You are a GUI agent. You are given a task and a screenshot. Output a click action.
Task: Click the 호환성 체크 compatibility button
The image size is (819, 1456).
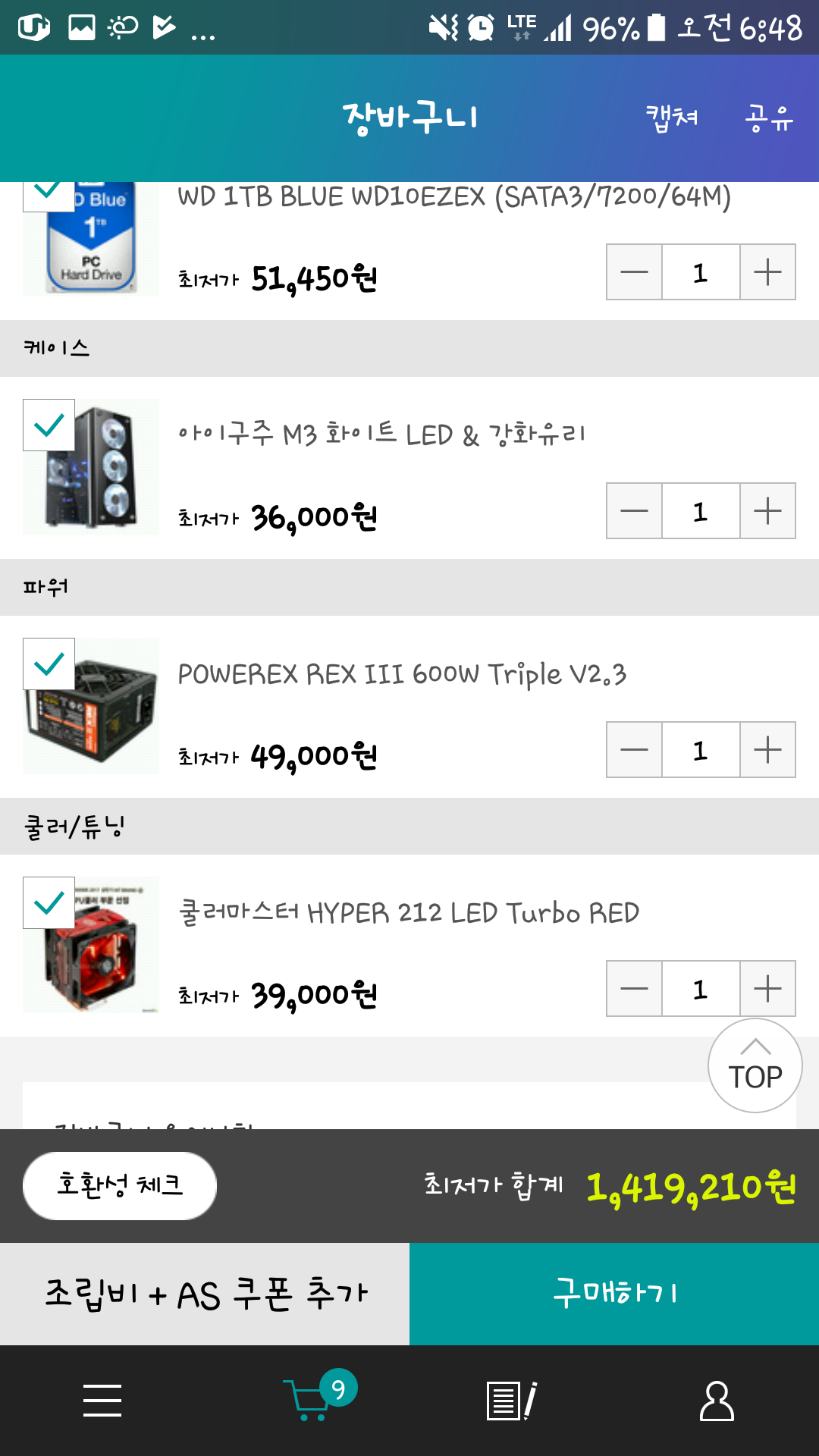120,1186
